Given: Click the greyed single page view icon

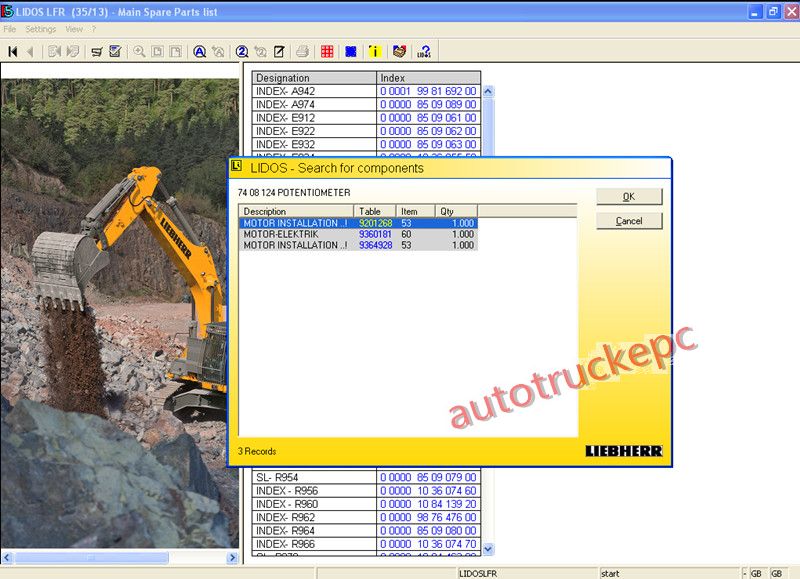Looking at the screenshot, I should pos(157,52).
